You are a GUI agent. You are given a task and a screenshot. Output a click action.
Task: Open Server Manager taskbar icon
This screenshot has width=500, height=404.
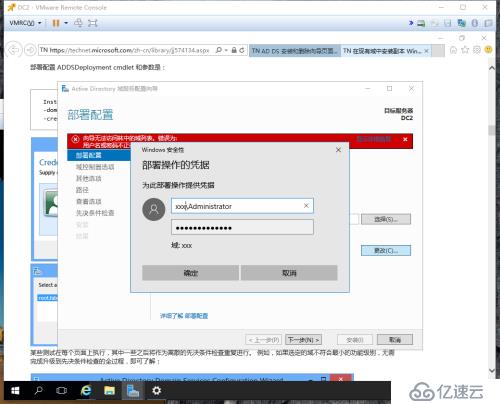pos(133,391)
